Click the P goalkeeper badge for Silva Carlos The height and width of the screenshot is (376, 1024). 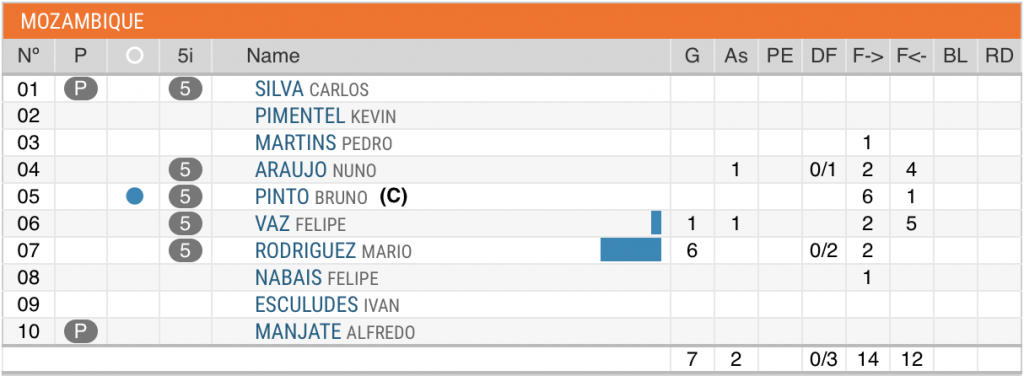81,89
